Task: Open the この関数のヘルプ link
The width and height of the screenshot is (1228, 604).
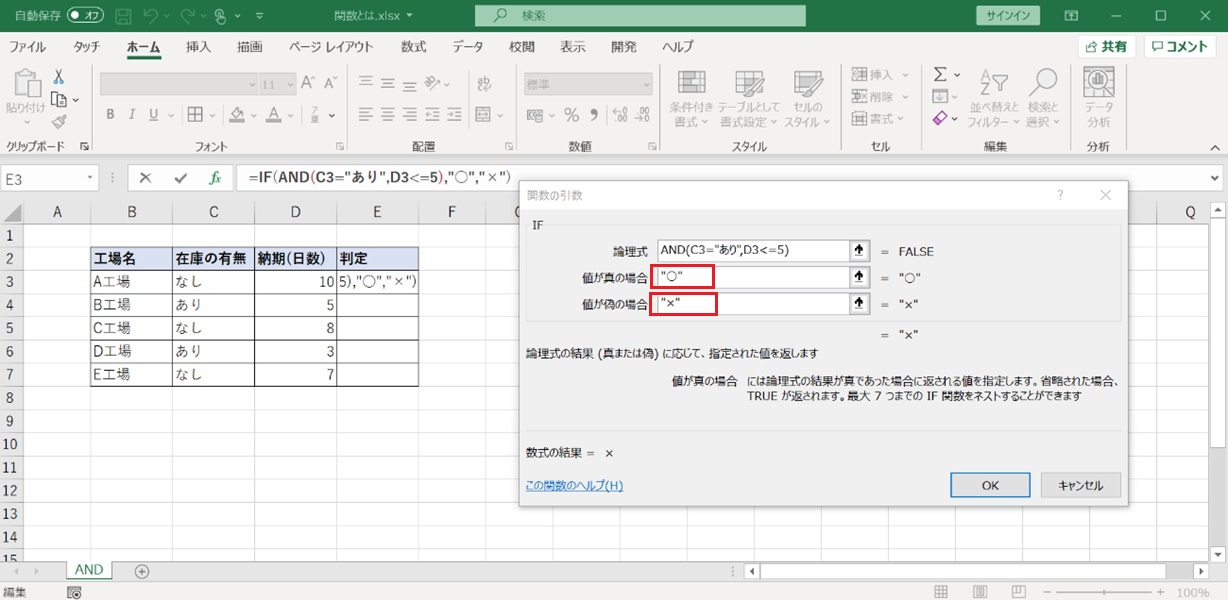Action: pos(574,486)
